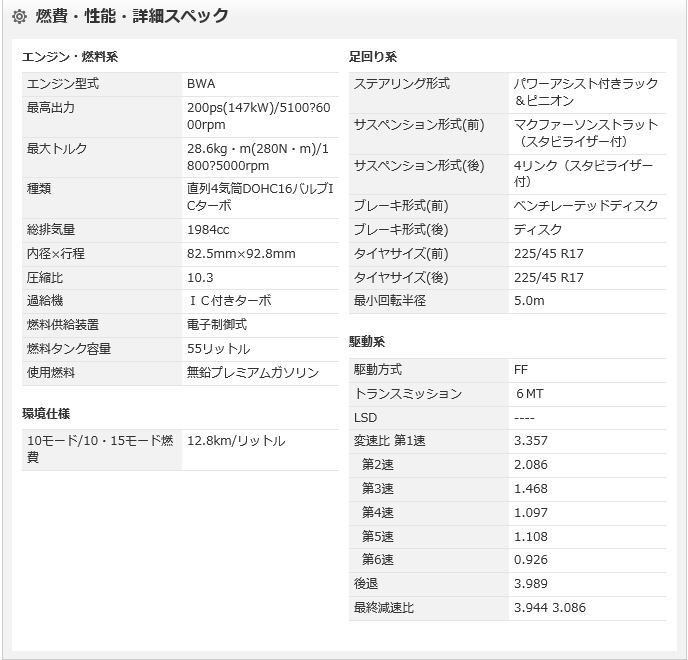Select the 4リンク（スタビライザー付） value
Screen dimensions: 688x660
tap(584, 174)
